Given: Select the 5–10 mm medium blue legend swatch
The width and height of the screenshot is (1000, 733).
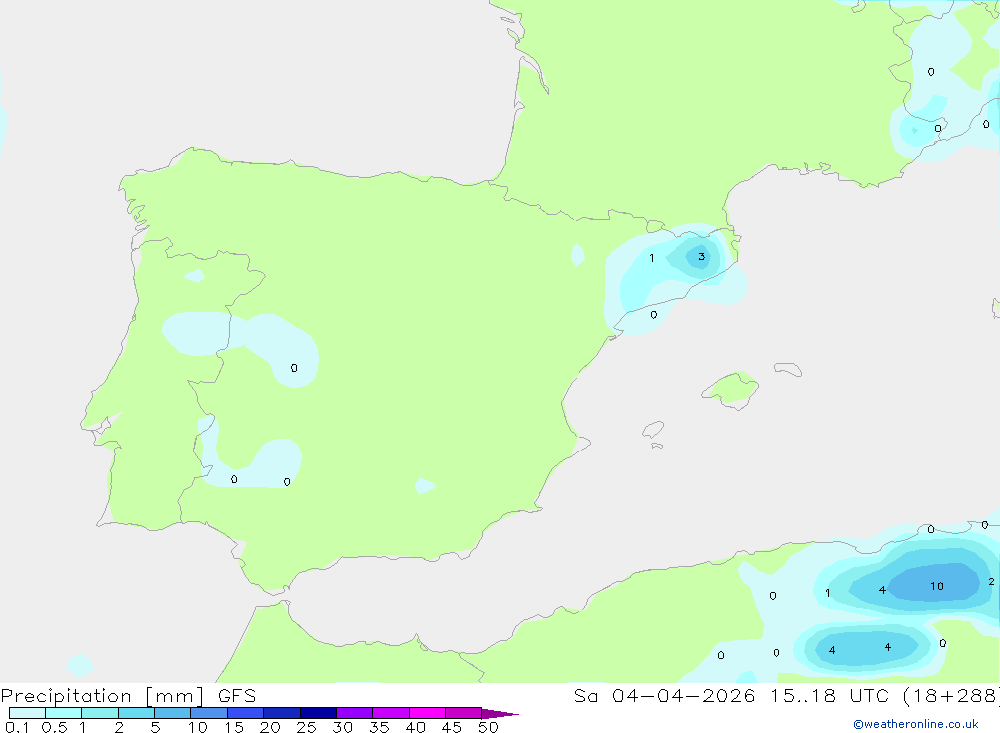Looking at the screenshot, I should (x=173, y=713).
